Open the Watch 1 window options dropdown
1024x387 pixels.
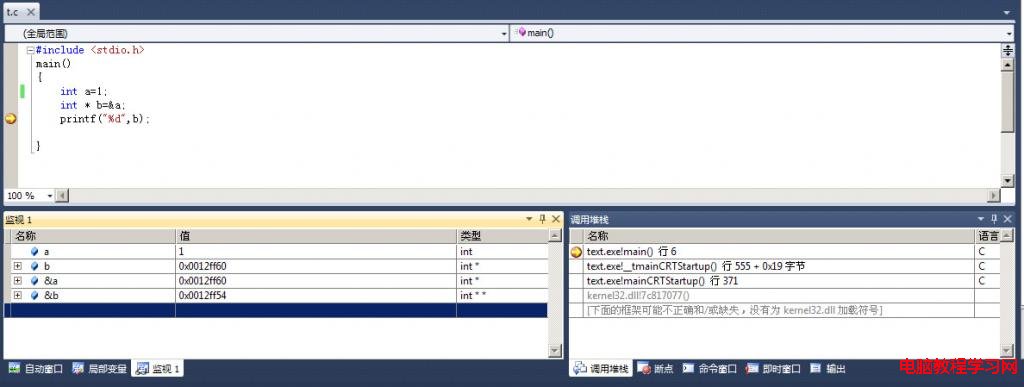click(x=529, y=219)
